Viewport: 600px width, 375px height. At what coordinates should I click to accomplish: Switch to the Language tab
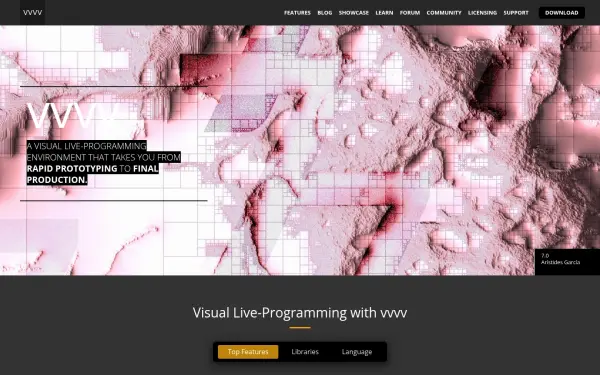357,352
